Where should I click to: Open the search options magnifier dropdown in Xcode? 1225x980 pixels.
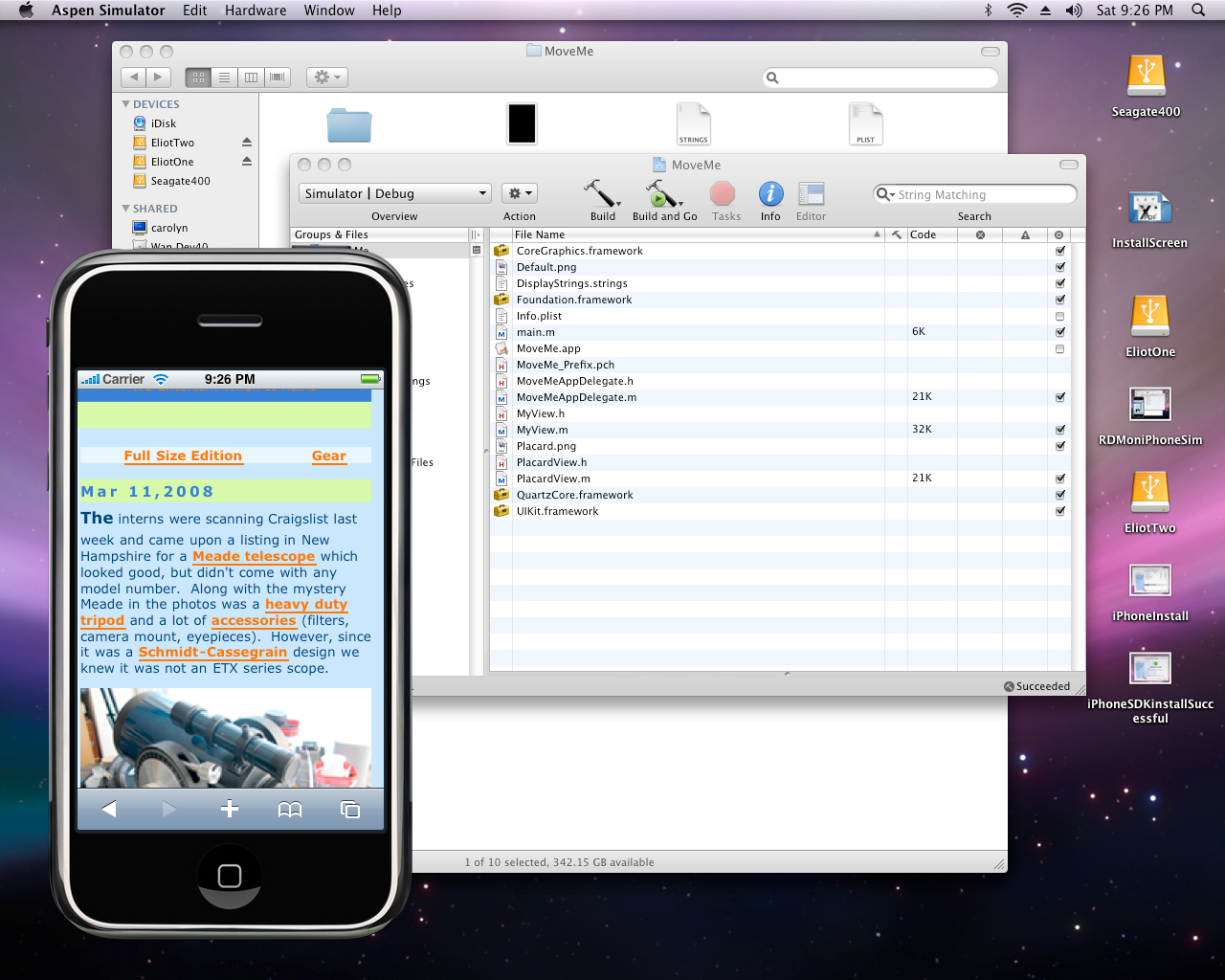(885, 194)
